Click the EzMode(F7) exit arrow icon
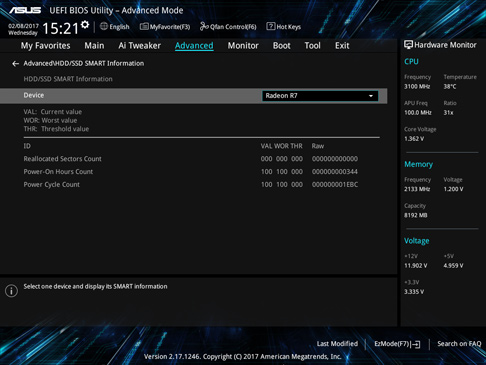 (416, 344)
